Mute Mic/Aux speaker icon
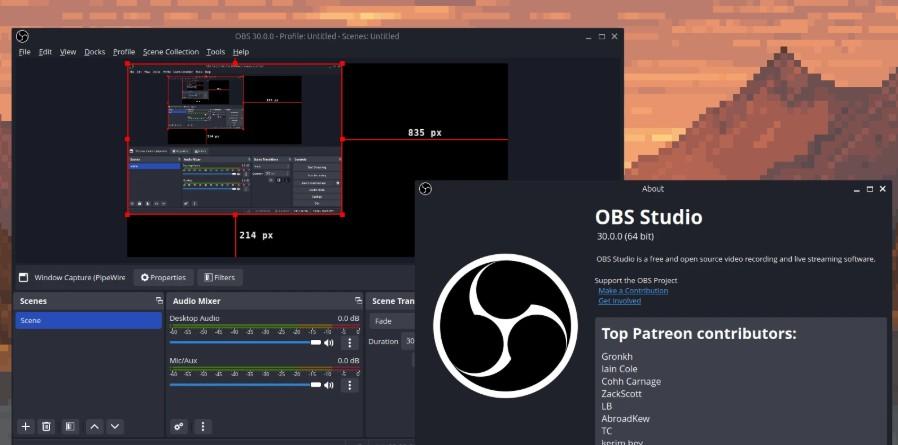 (x=329, y=384)
